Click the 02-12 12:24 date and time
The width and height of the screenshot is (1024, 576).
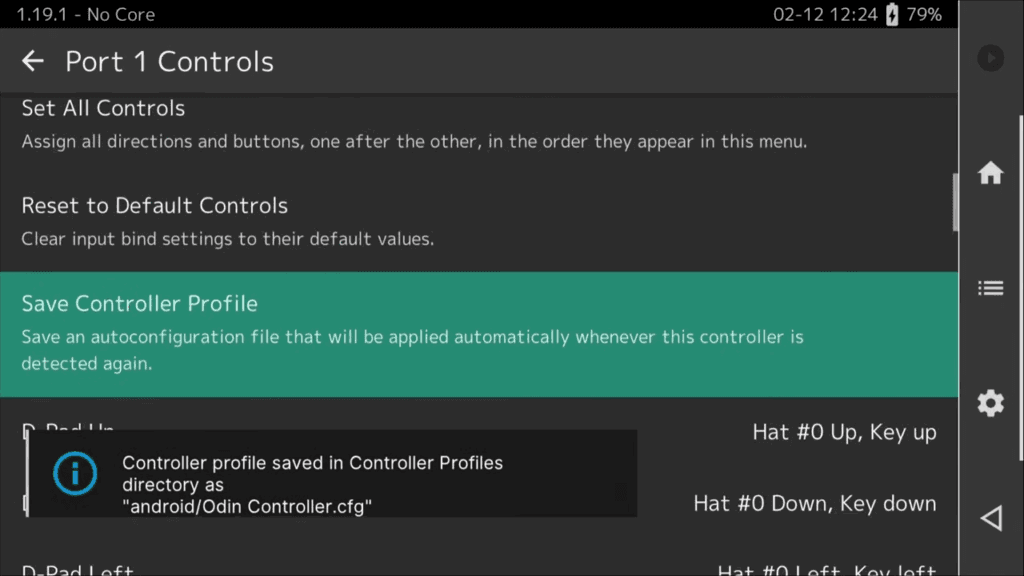click(x=824, y=15)
